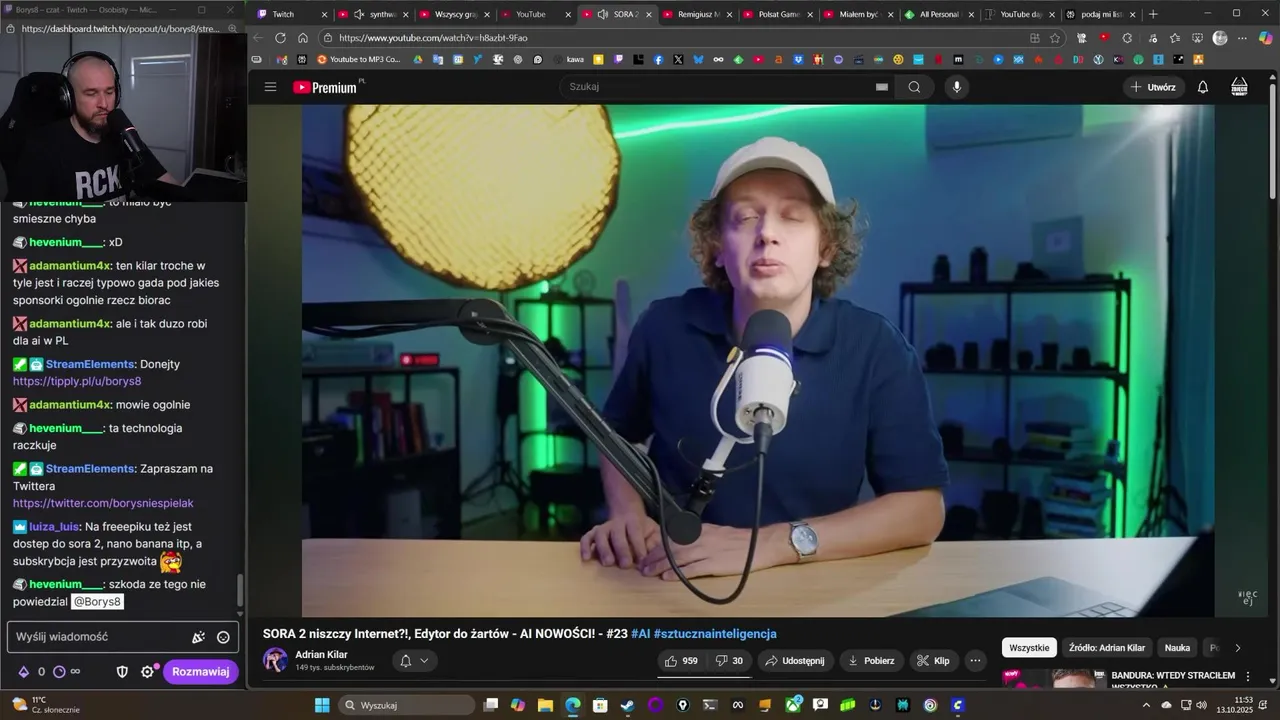The height and width of the screenshot is (720, 1280).
Task: Click the #sztucznainteligencja hashtag
Action: [x=715, y=634]
